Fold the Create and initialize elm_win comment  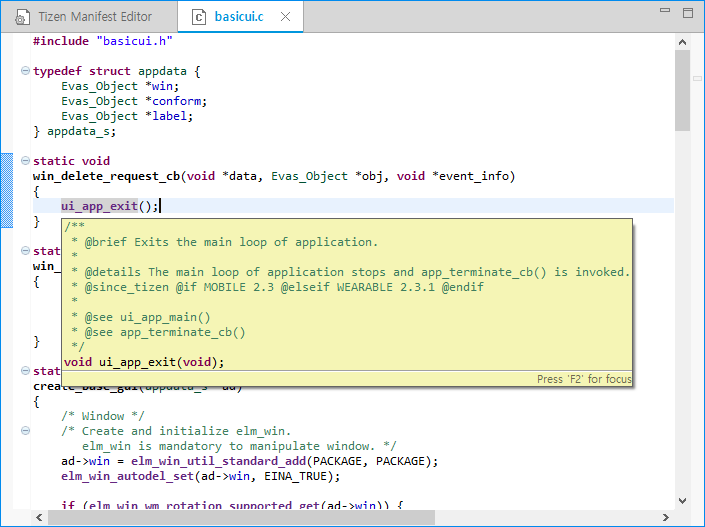(x=25, y=431)
